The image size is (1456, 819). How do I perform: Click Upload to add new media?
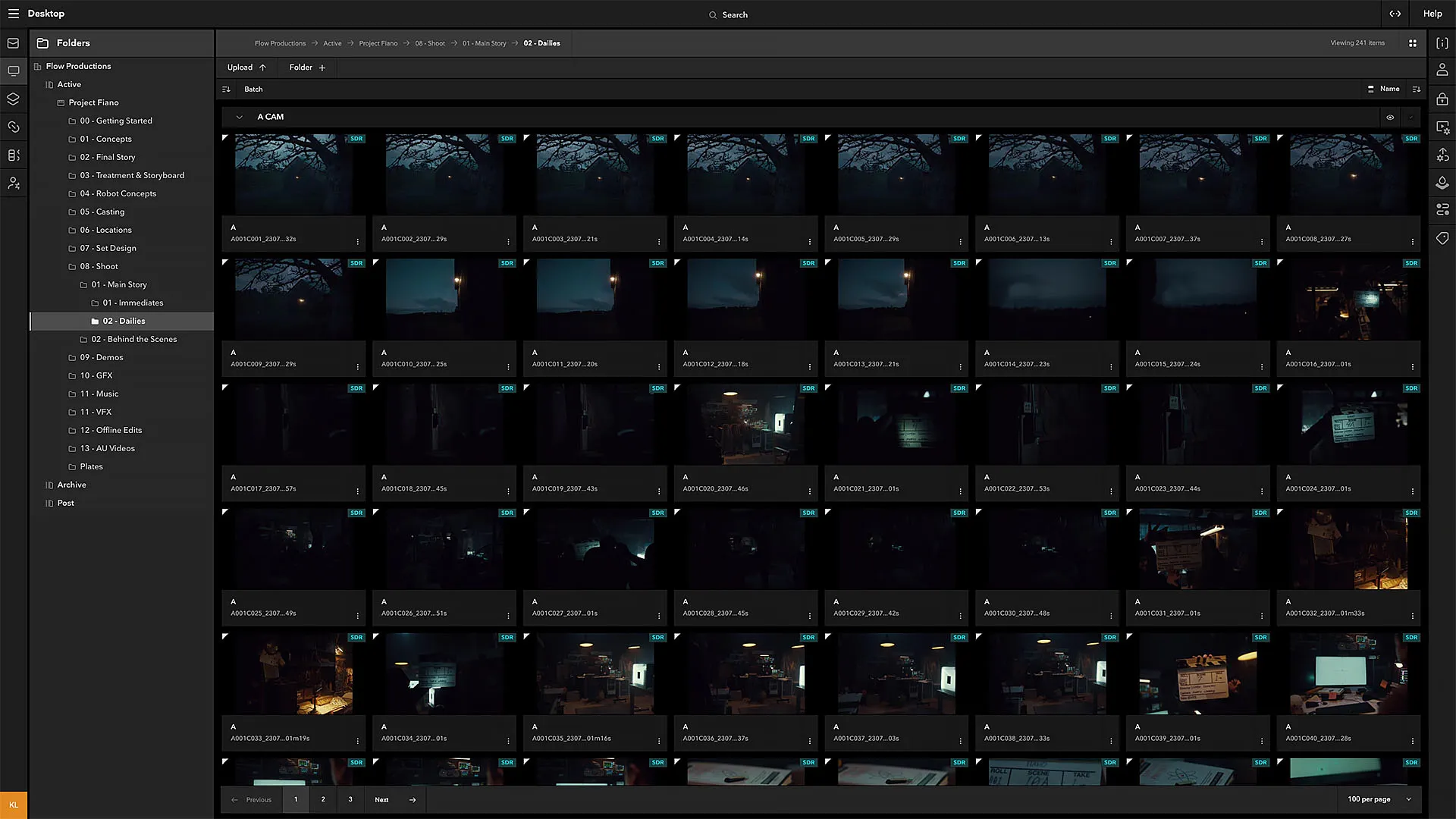pyautogui.click(x=246, y=67)
